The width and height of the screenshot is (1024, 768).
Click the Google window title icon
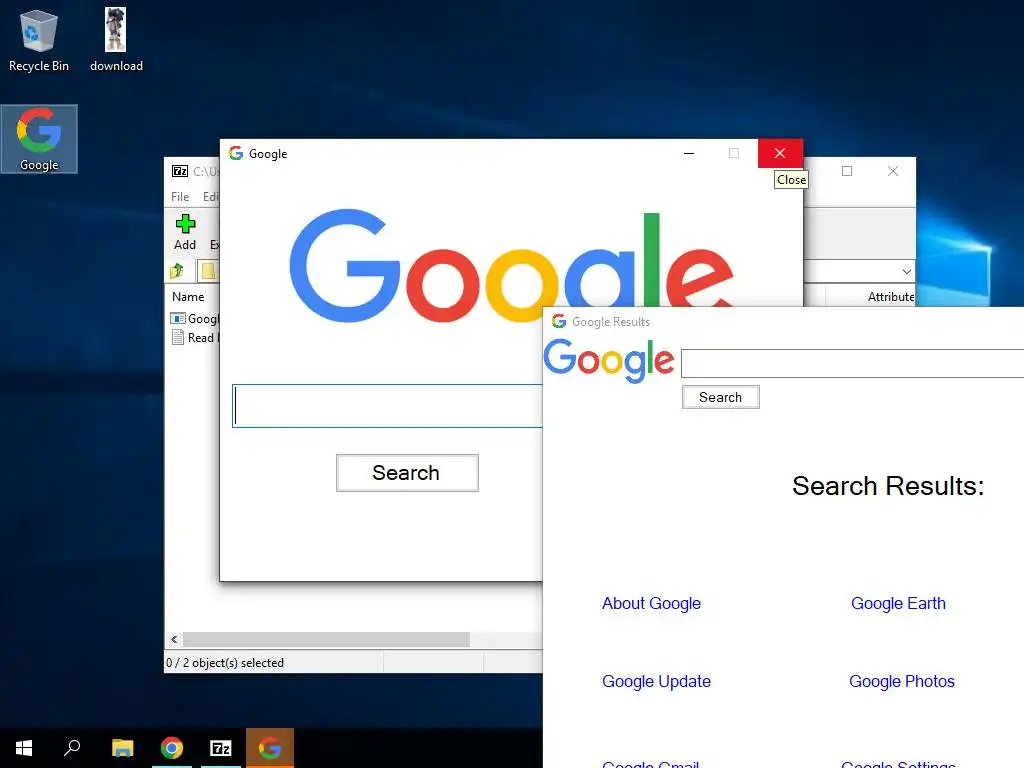click(x=236, y=153)
